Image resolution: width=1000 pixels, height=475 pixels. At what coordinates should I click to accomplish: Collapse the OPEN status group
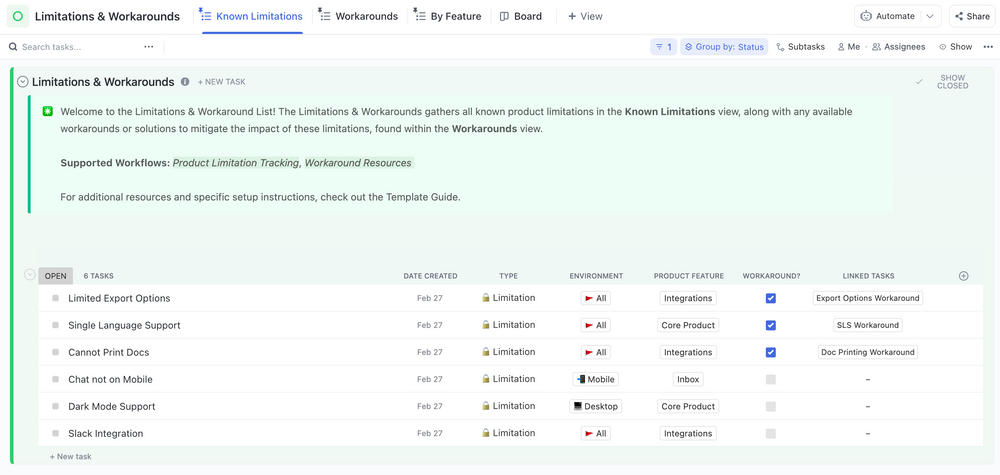click(29, 275)
